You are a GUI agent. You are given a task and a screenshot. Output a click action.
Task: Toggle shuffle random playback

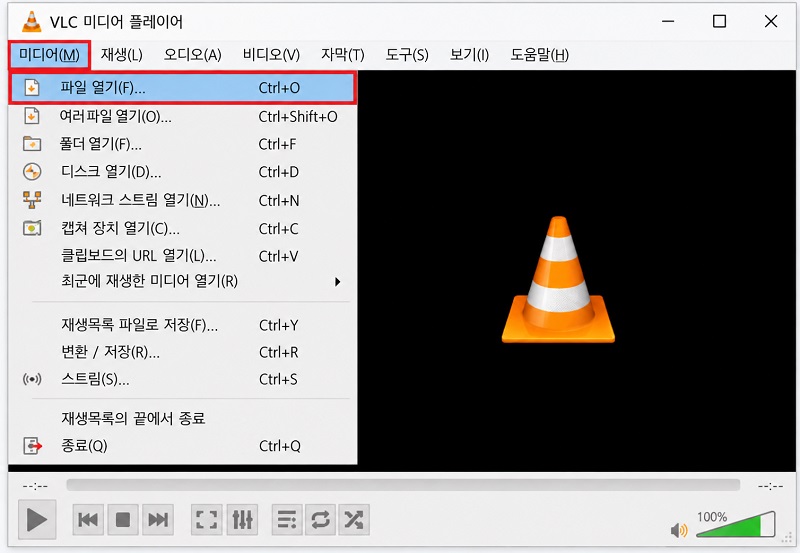pyautogui.click(x=354, y=520)
